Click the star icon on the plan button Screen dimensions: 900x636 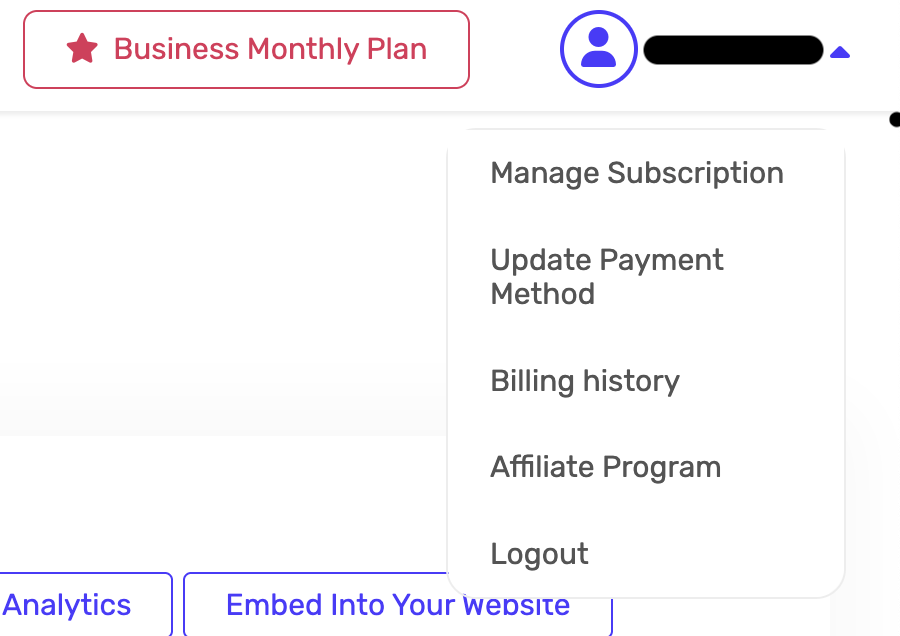coord(82,49)
